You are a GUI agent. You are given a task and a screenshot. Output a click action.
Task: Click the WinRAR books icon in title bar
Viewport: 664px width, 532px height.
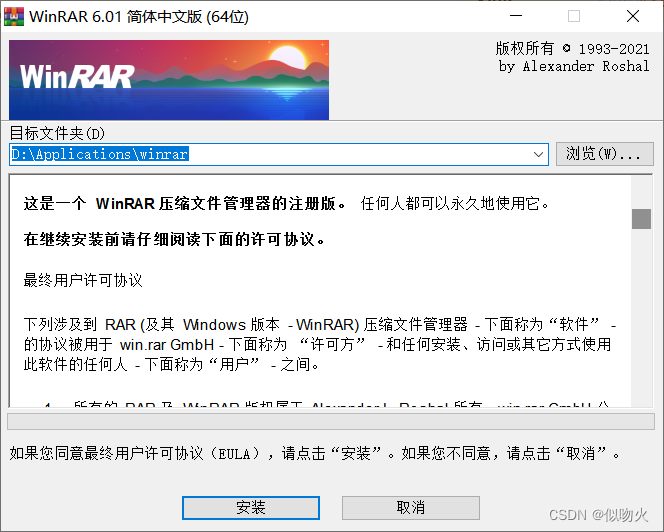click(14, 17)
